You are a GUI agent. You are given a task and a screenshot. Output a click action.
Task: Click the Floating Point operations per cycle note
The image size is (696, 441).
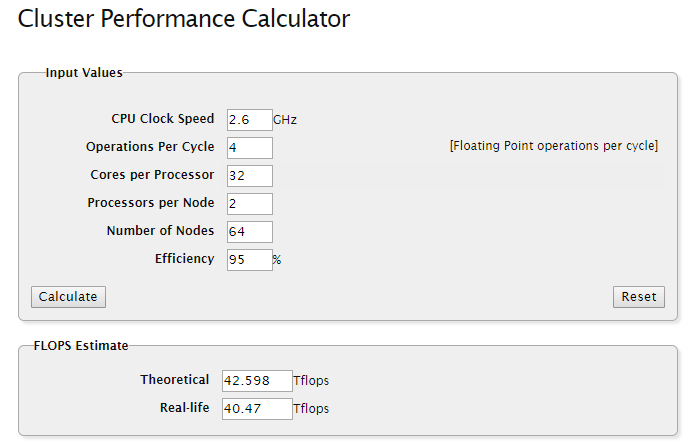pyautogui.click(x=554, y=146)
